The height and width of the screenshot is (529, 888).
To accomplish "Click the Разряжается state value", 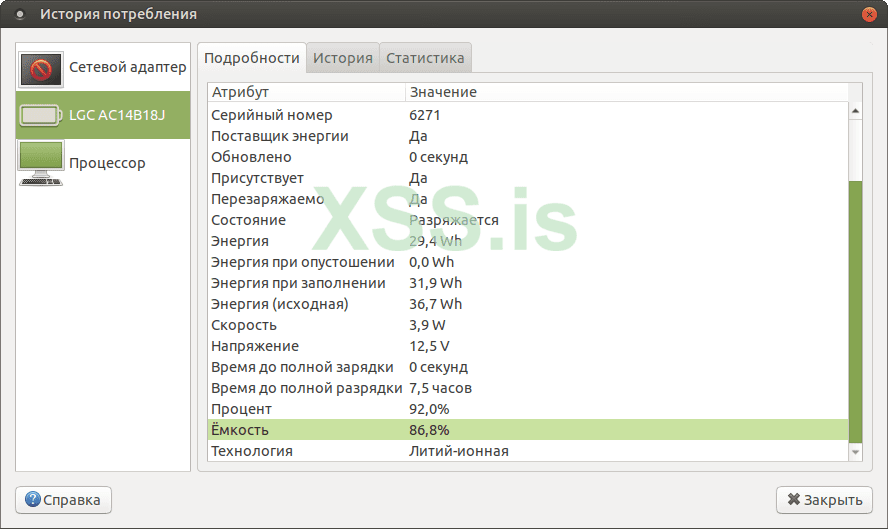I will click(x=454, y=220).
